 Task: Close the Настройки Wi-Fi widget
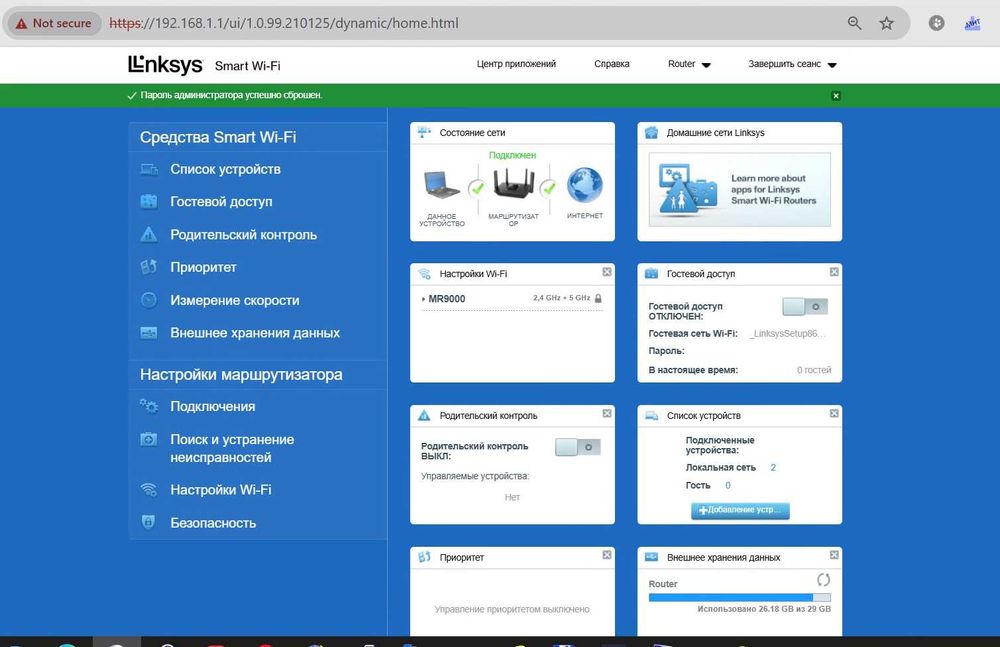point(607,272)
